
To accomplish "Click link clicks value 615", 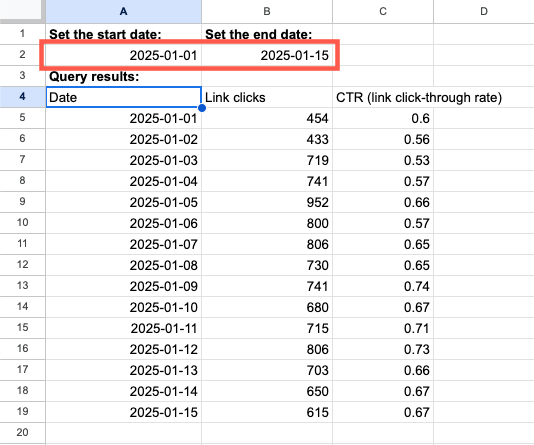I will tap(267, 412).
